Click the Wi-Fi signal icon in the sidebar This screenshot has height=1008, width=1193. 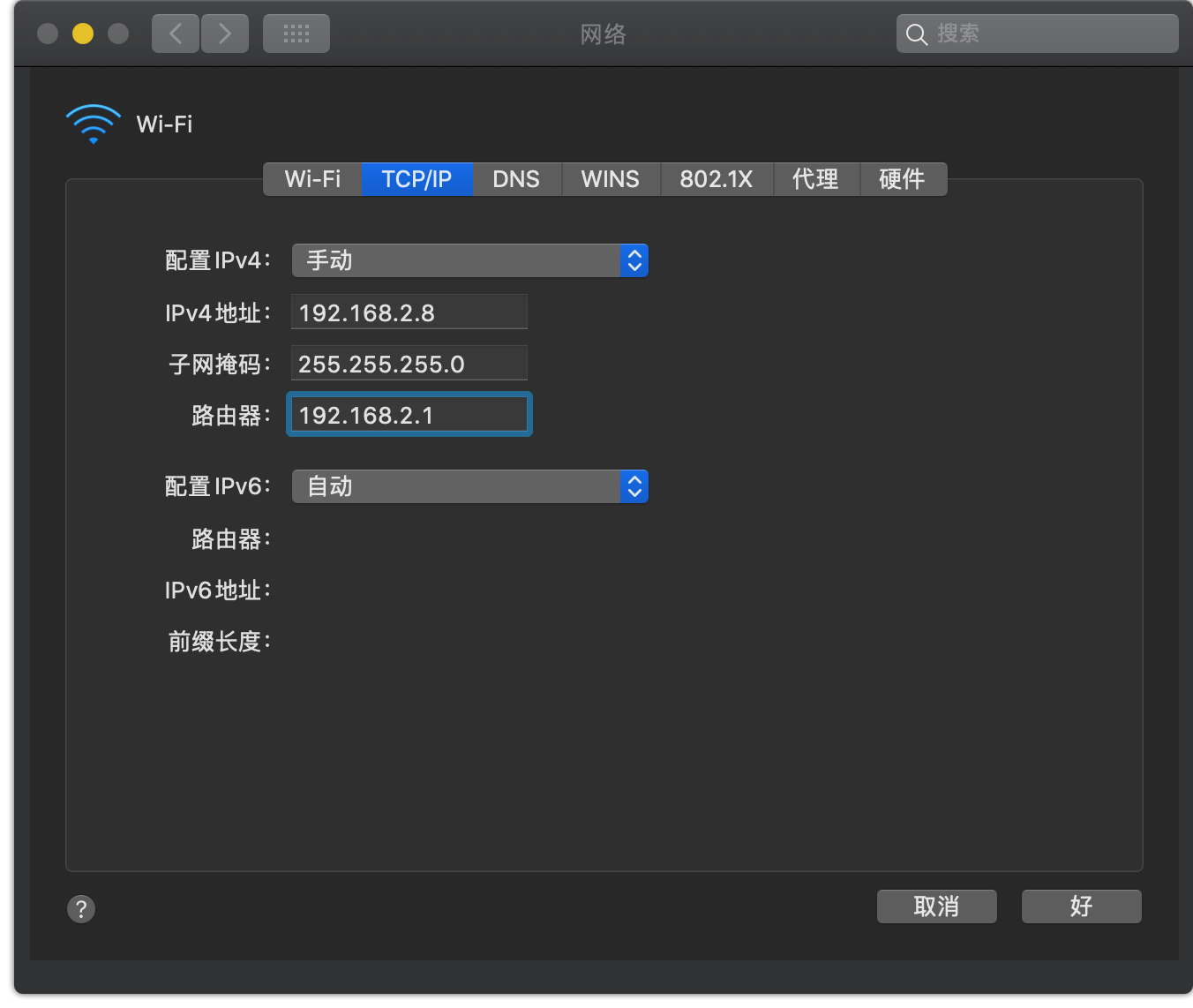[x=93, y=124]
